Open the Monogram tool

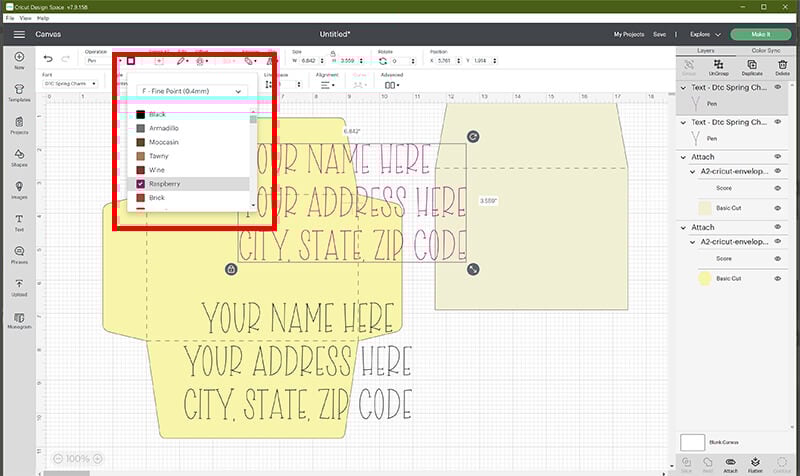tap(19, 320)
